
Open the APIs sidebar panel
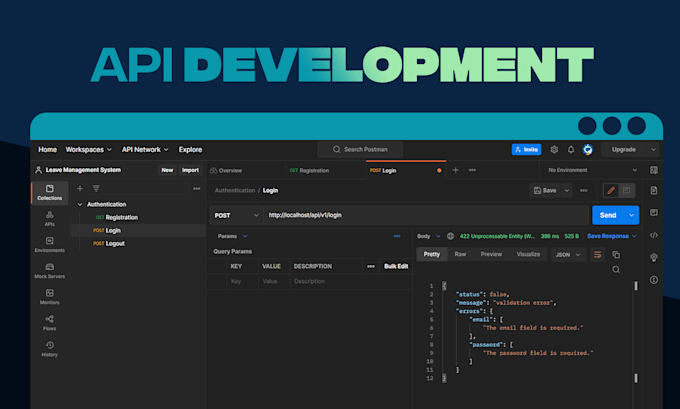pos(49,218)
